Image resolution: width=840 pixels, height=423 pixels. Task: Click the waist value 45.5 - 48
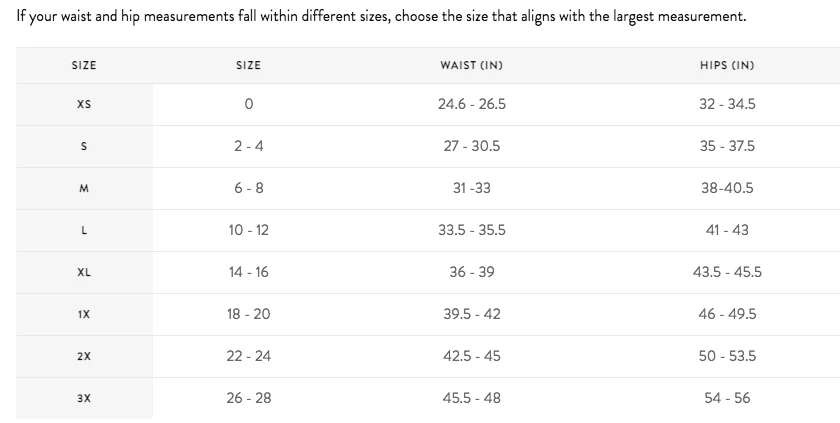click(471, 398)
